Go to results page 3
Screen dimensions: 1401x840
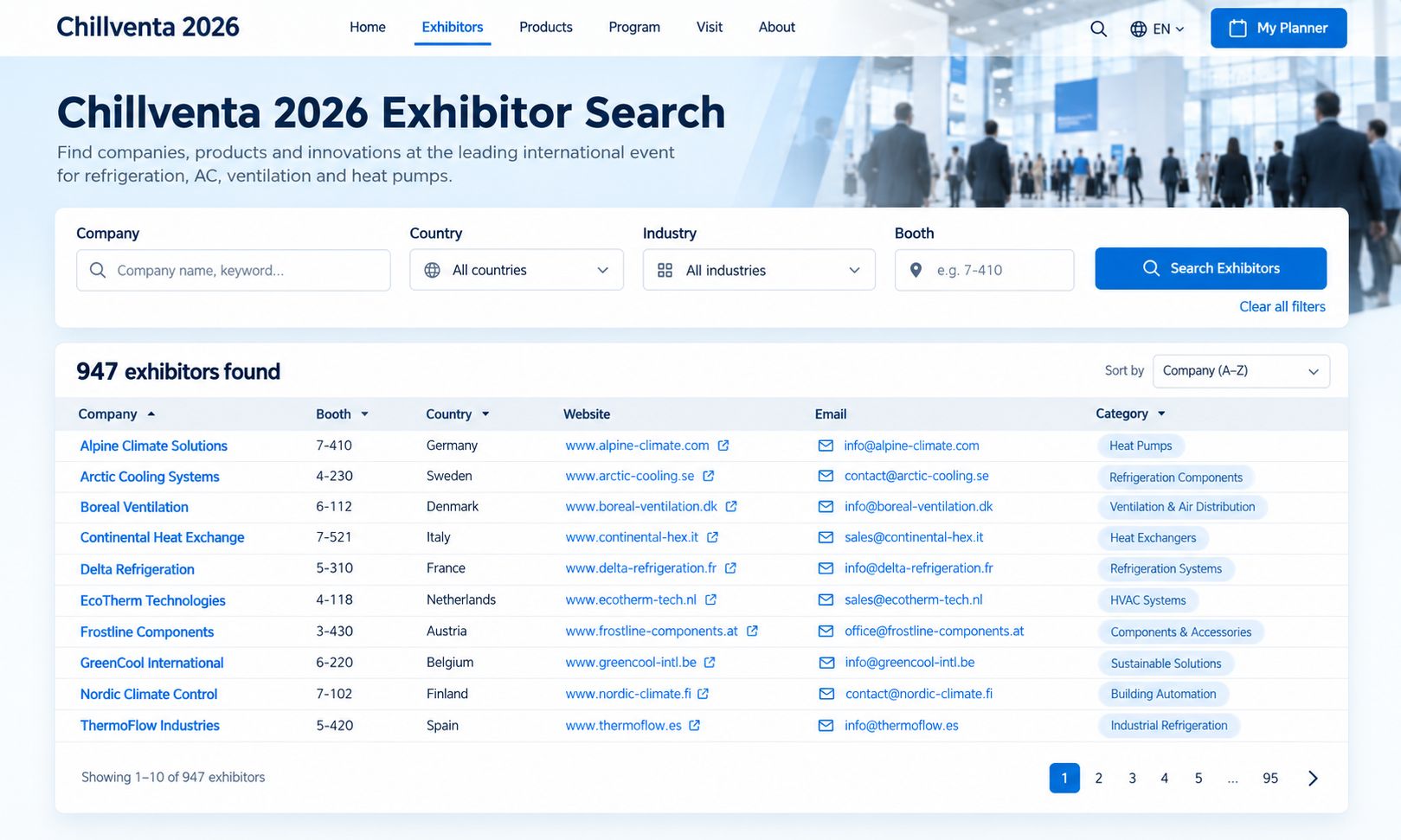(1132, 778)
